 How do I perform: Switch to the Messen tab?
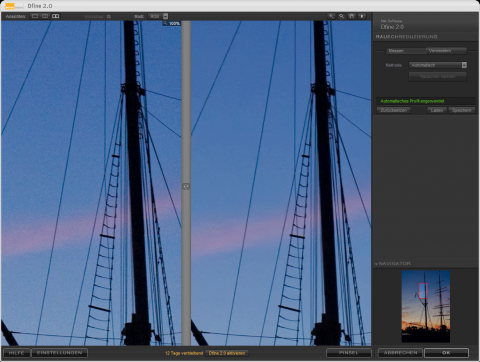(x=406, y=51)
